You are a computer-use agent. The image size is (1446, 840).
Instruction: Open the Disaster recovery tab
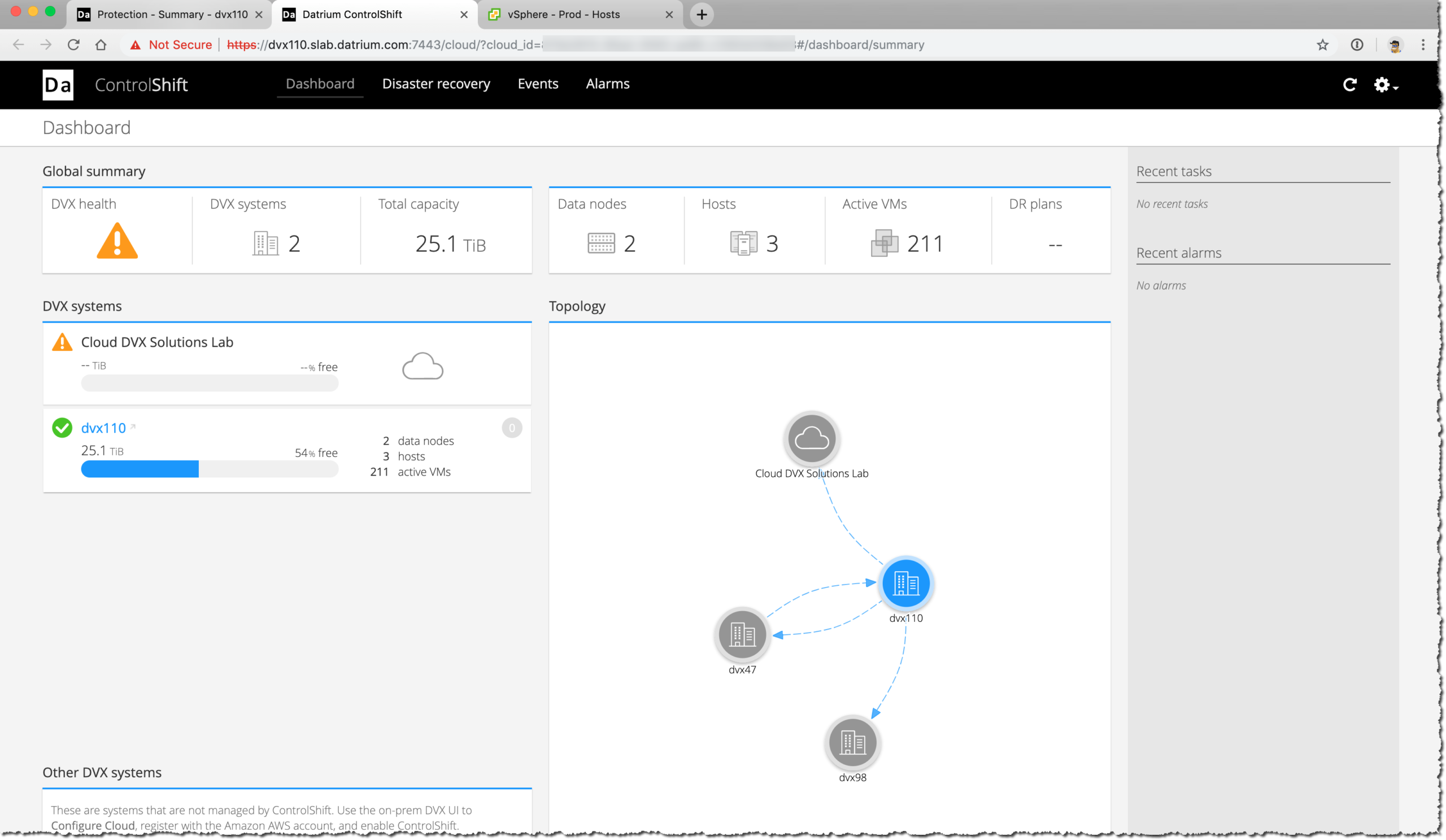[436, 84]
